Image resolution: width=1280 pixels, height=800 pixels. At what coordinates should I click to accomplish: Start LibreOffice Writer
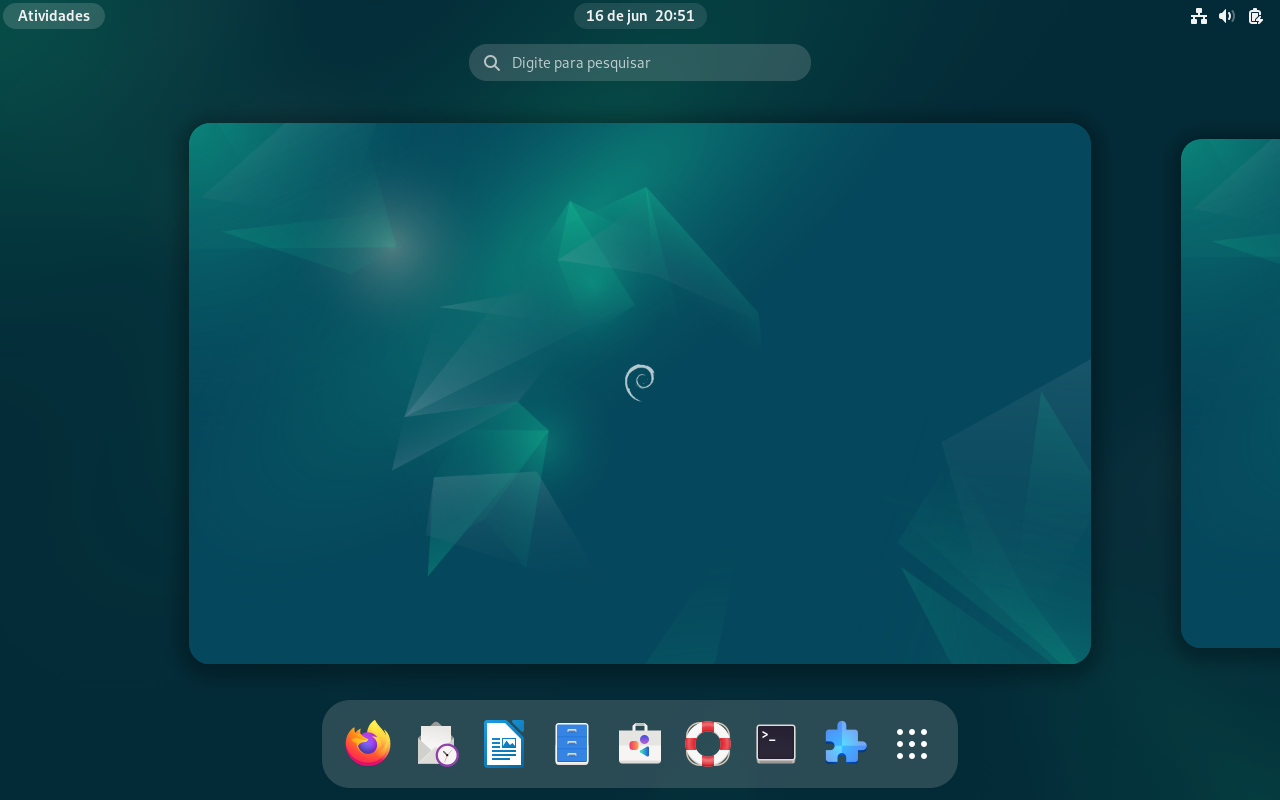504,744
